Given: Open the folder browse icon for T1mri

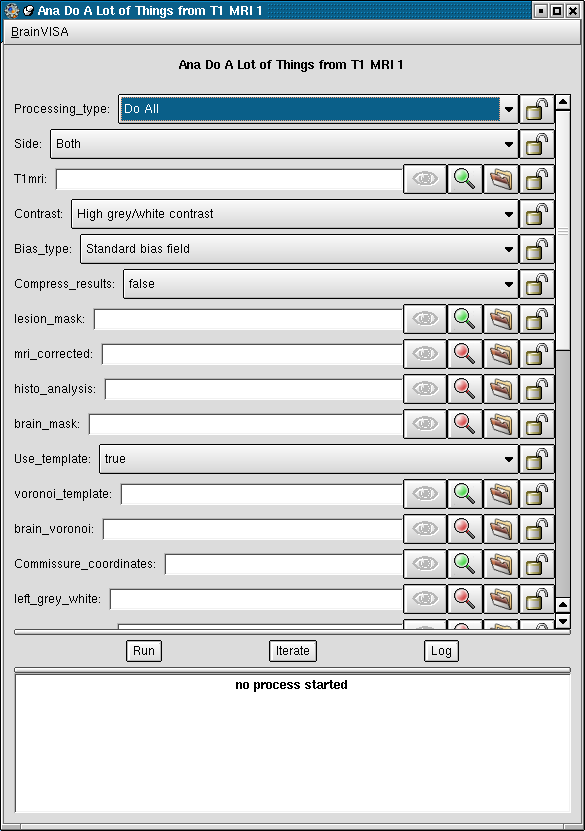Looking at the screenshot, I should pyautogui.click(x=501, y=179).
